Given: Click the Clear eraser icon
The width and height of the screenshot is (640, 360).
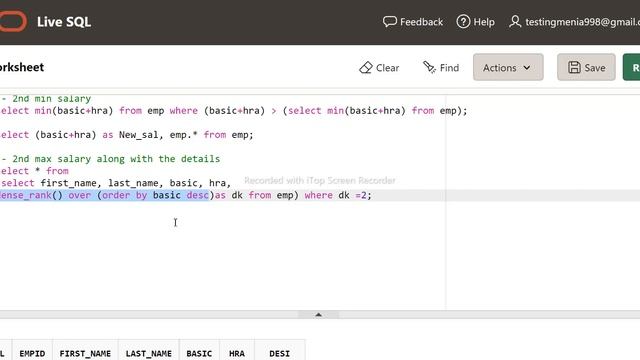Looking at the screenshot, I should (366, 67).
